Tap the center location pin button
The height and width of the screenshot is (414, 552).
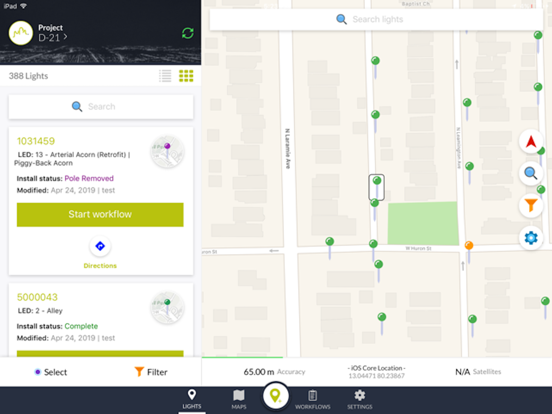pos(276,396)
